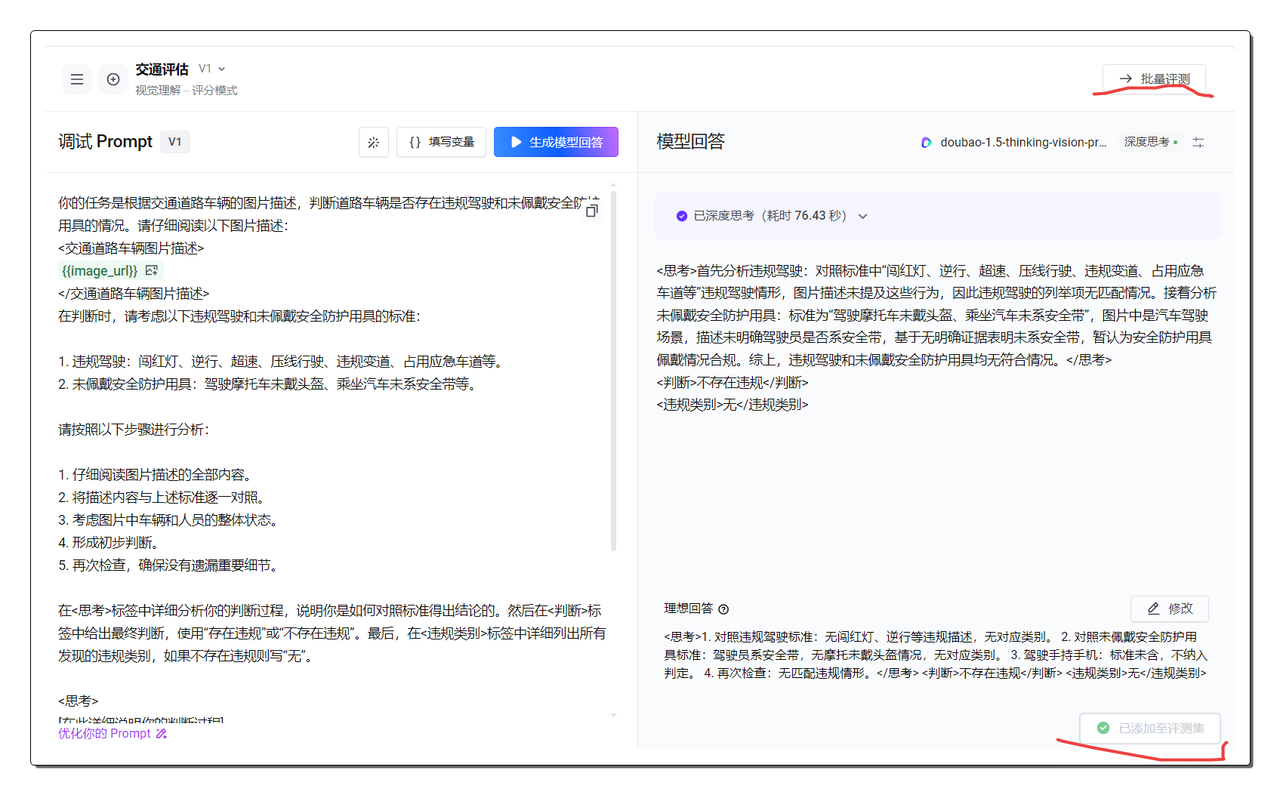This screenshot has height=795, width=1280.
Task: Toggle the 深度思考 deep thinking mode
Action: [x=1150, y=142]
